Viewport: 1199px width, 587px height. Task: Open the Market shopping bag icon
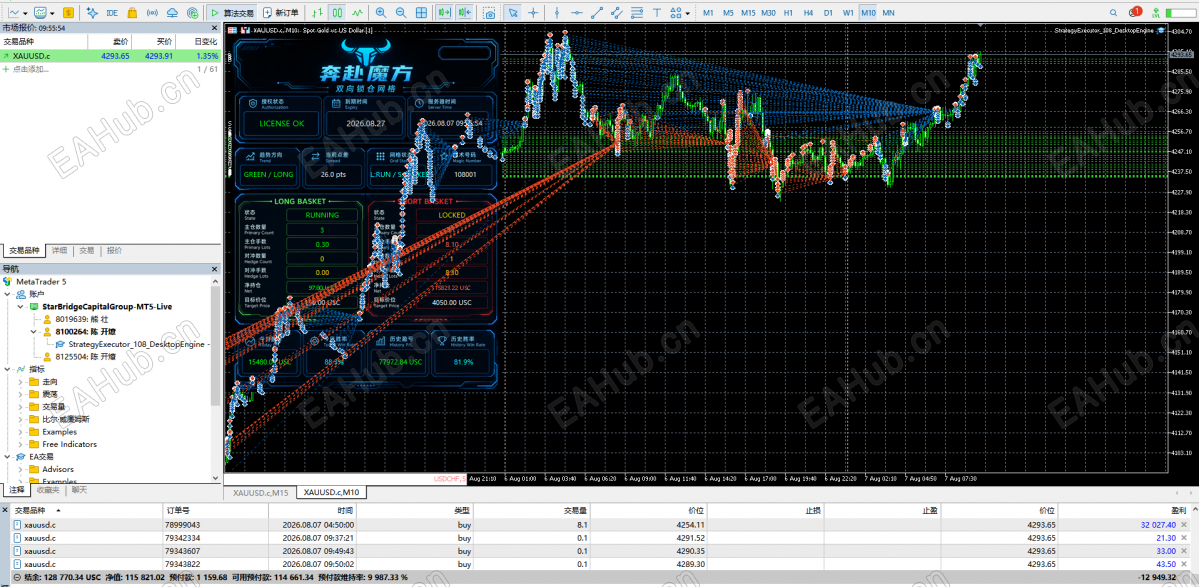132,13
